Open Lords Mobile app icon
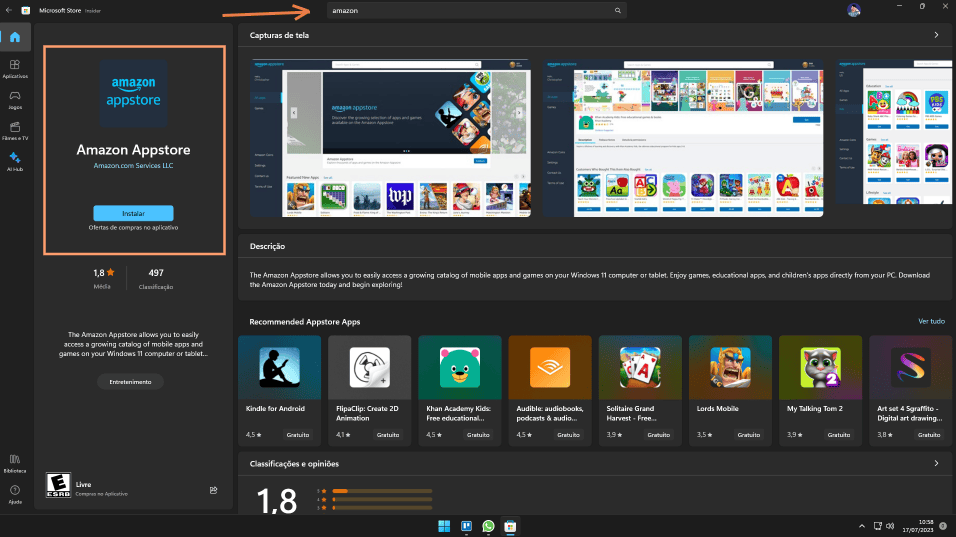The height and width of the screenshot is (537, 956). tap(730, 368)
